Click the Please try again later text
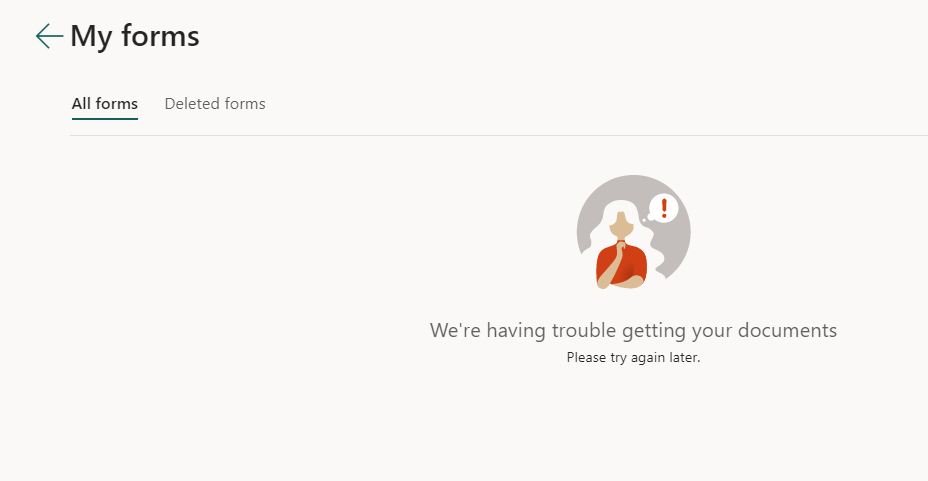928x481 pixels. (633, 357)
